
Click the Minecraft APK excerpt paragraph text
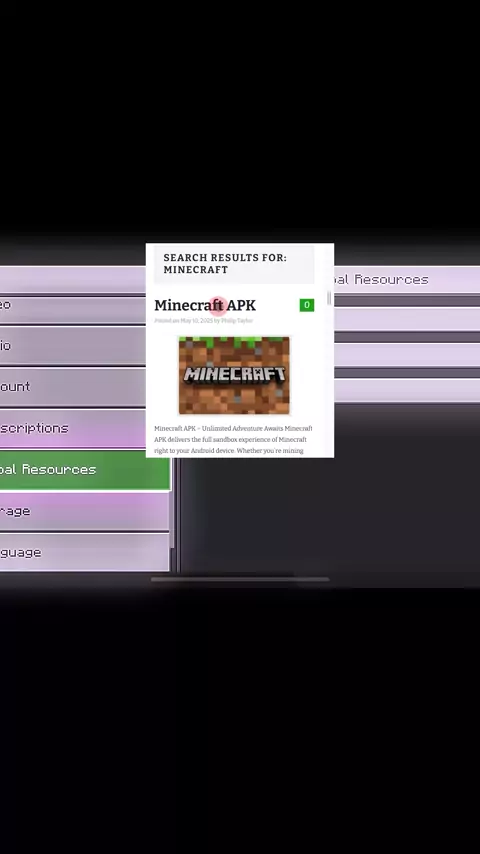(234, 440)
